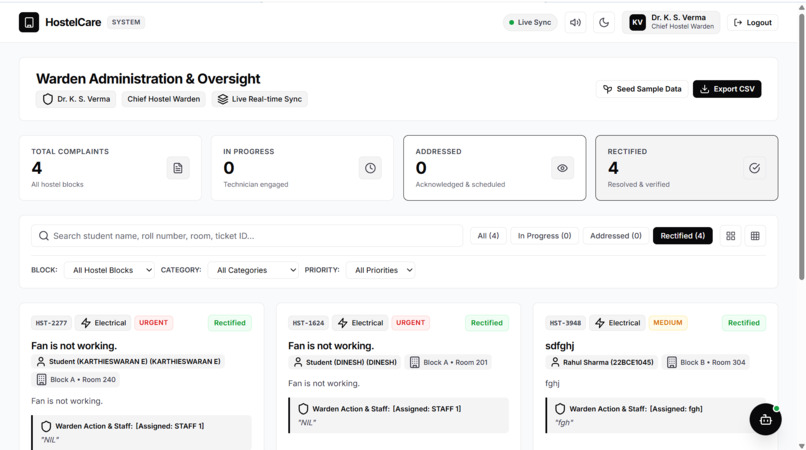Viewport: 806px width, 450px height.
Task: Click person icon beside Student (DINESH)
Action: [x=298, y=362]
